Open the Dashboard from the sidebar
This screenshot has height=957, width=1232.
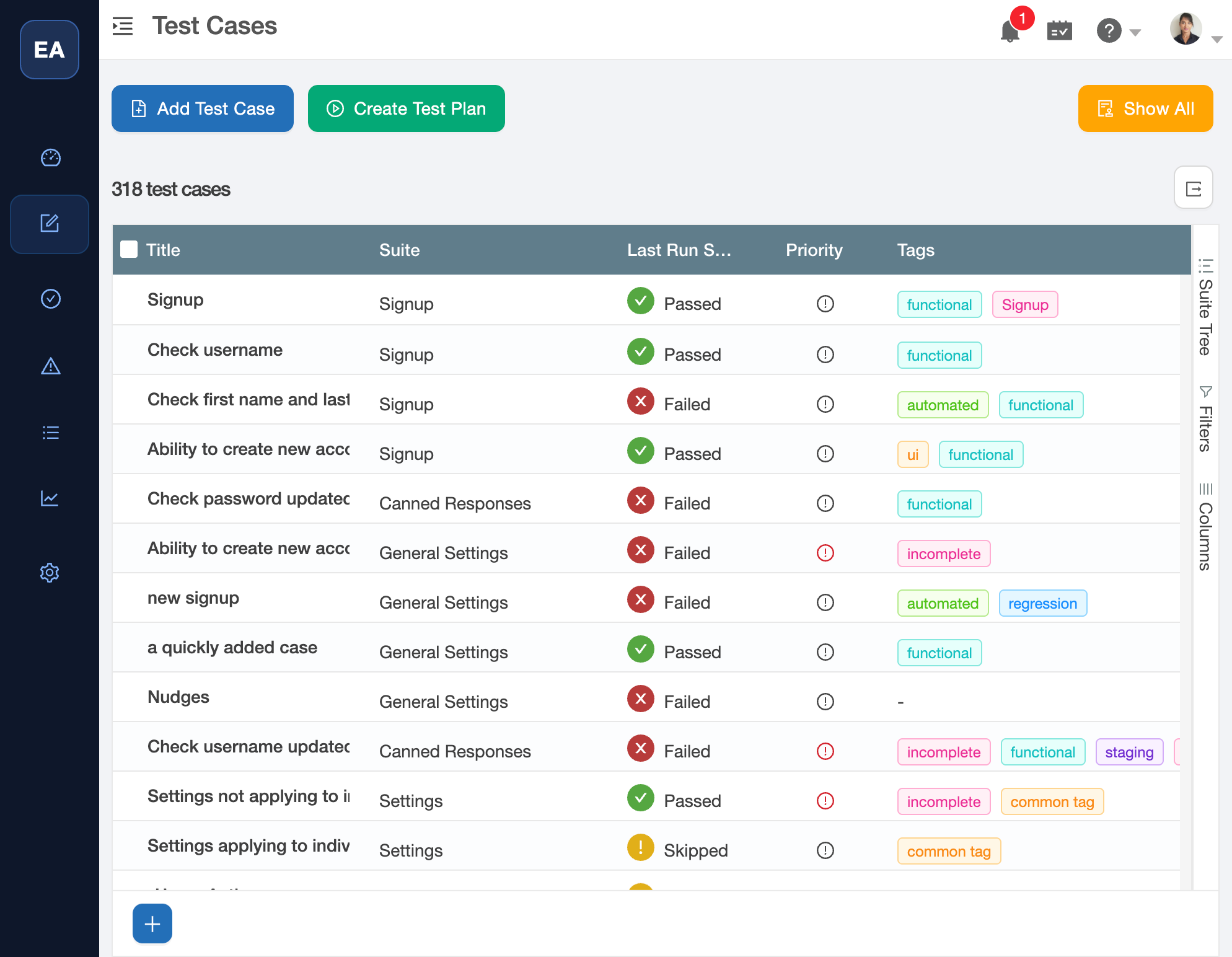pos(50,157)
